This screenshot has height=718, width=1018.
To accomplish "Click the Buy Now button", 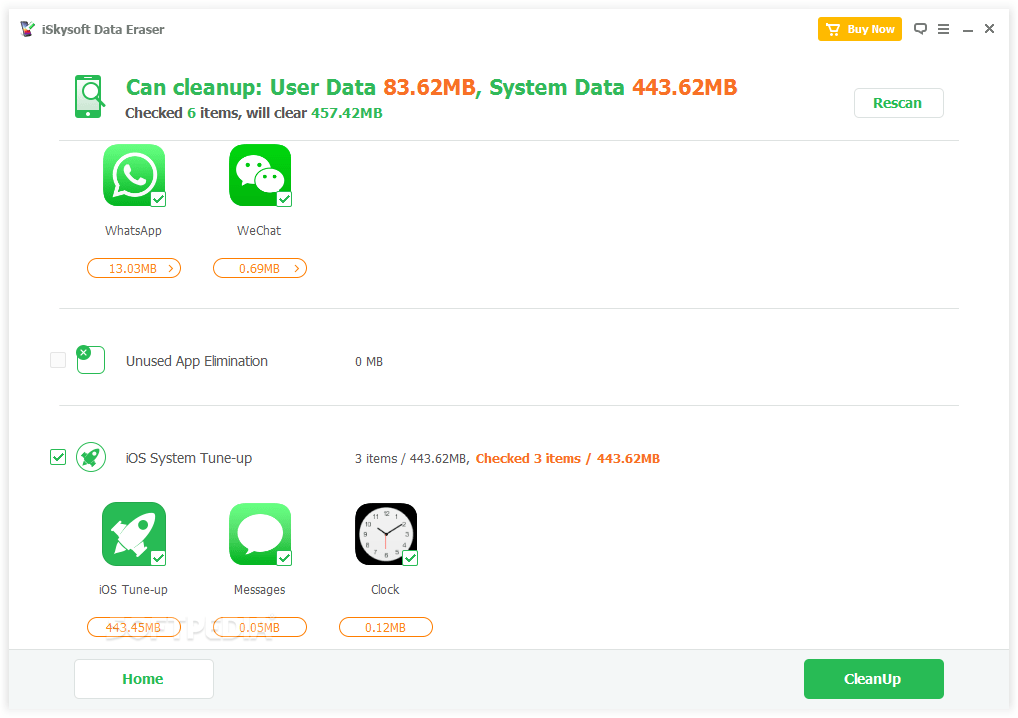I will point(859,29).
